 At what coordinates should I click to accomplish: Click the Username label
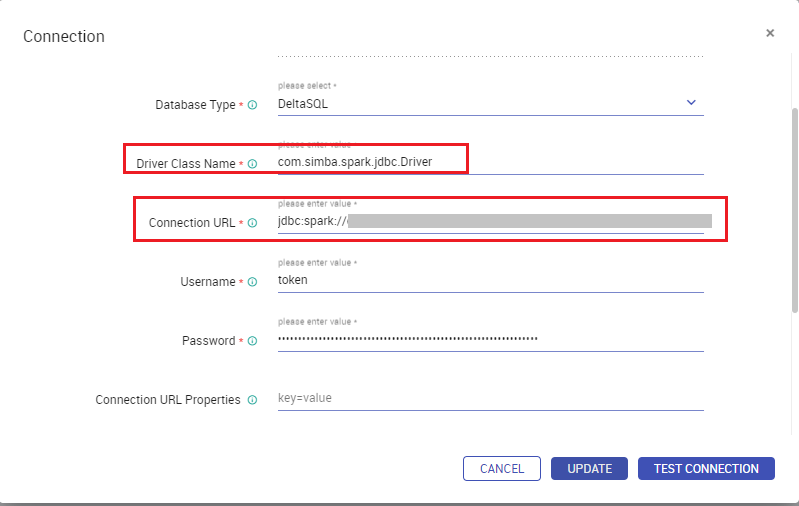click(207, 282)
